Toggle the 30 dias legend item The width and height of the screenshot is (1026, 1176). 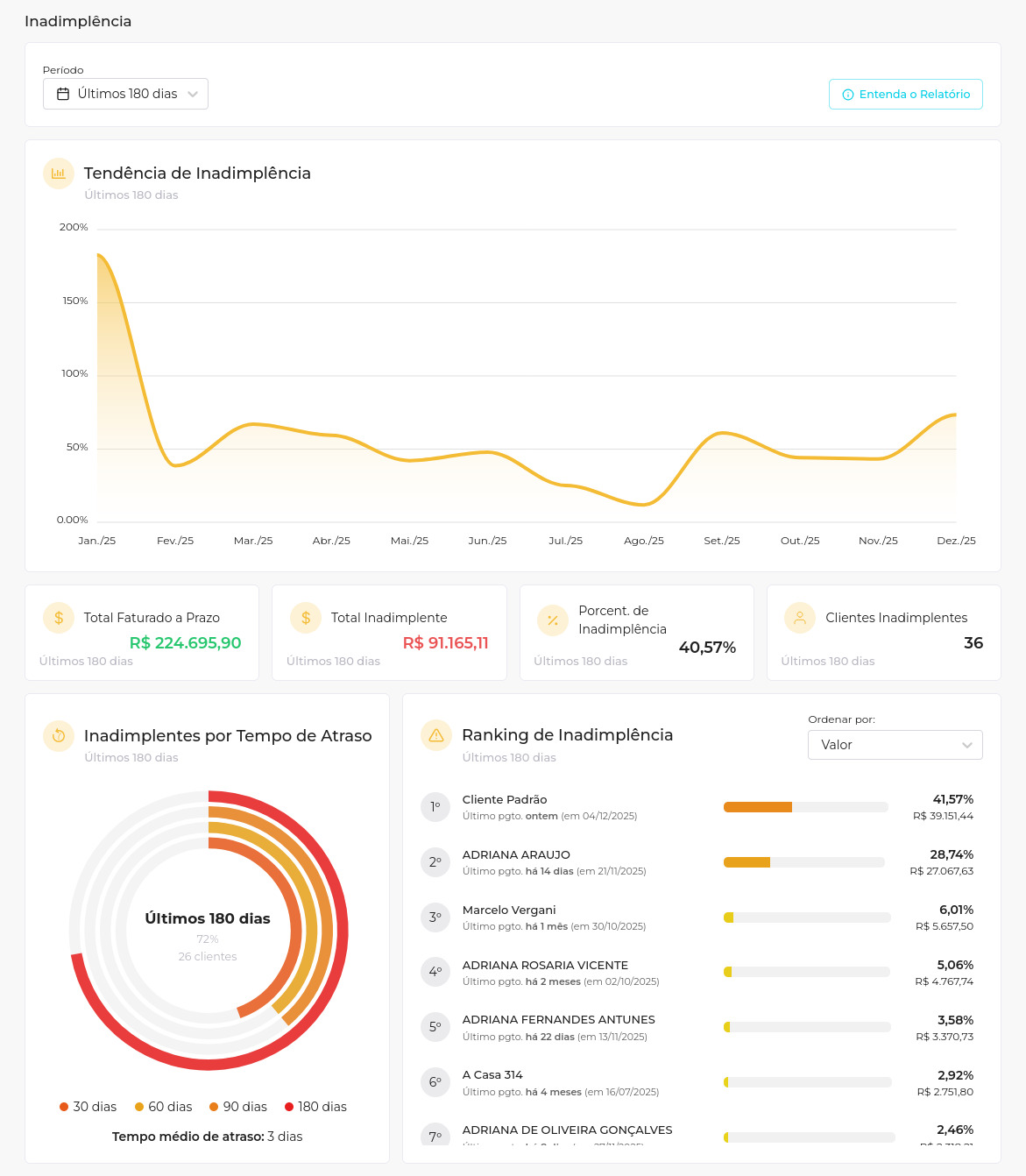tap(88, 1107)
